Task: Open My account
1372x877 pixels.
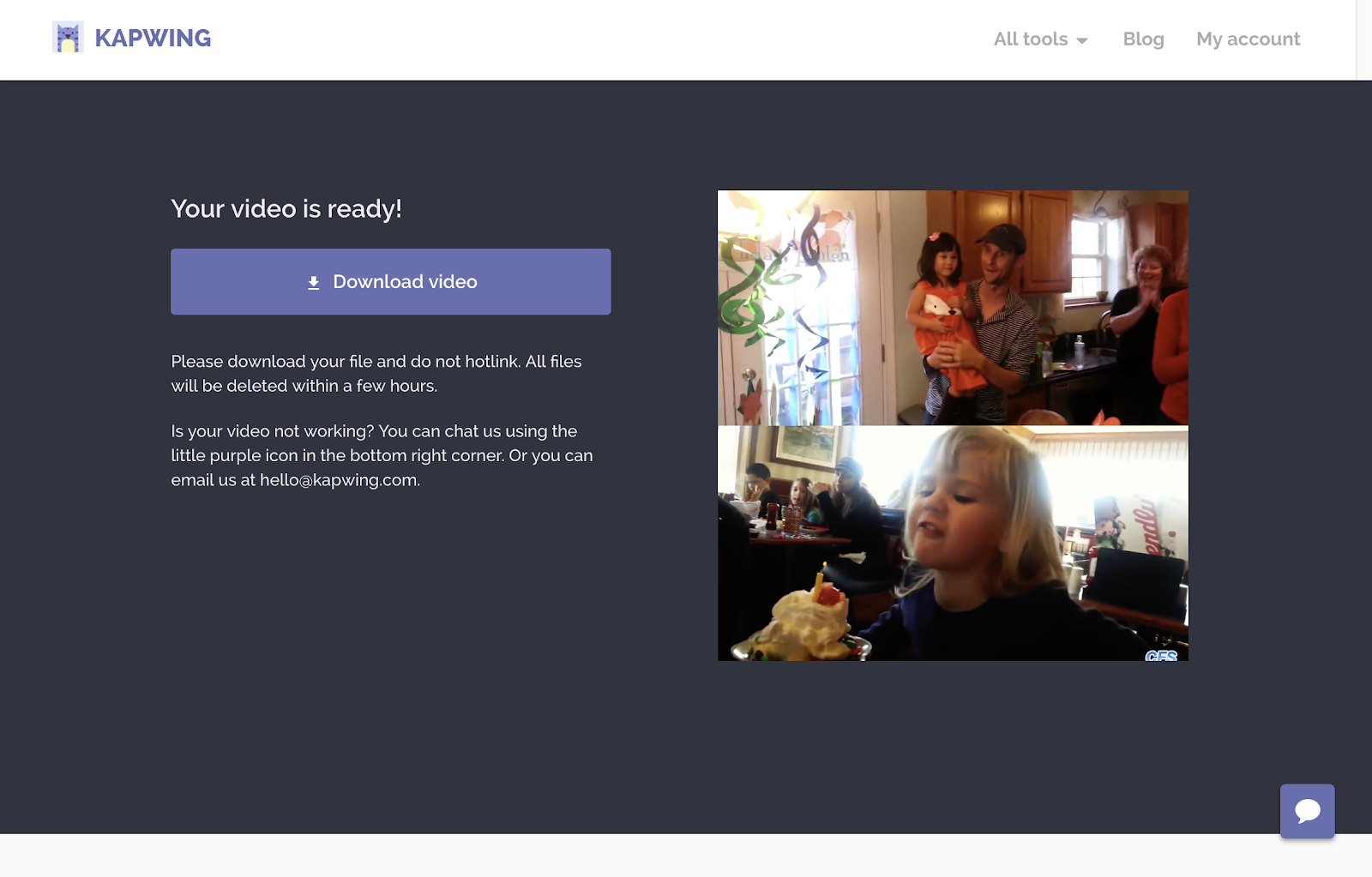Action: tap(1248, 39)
